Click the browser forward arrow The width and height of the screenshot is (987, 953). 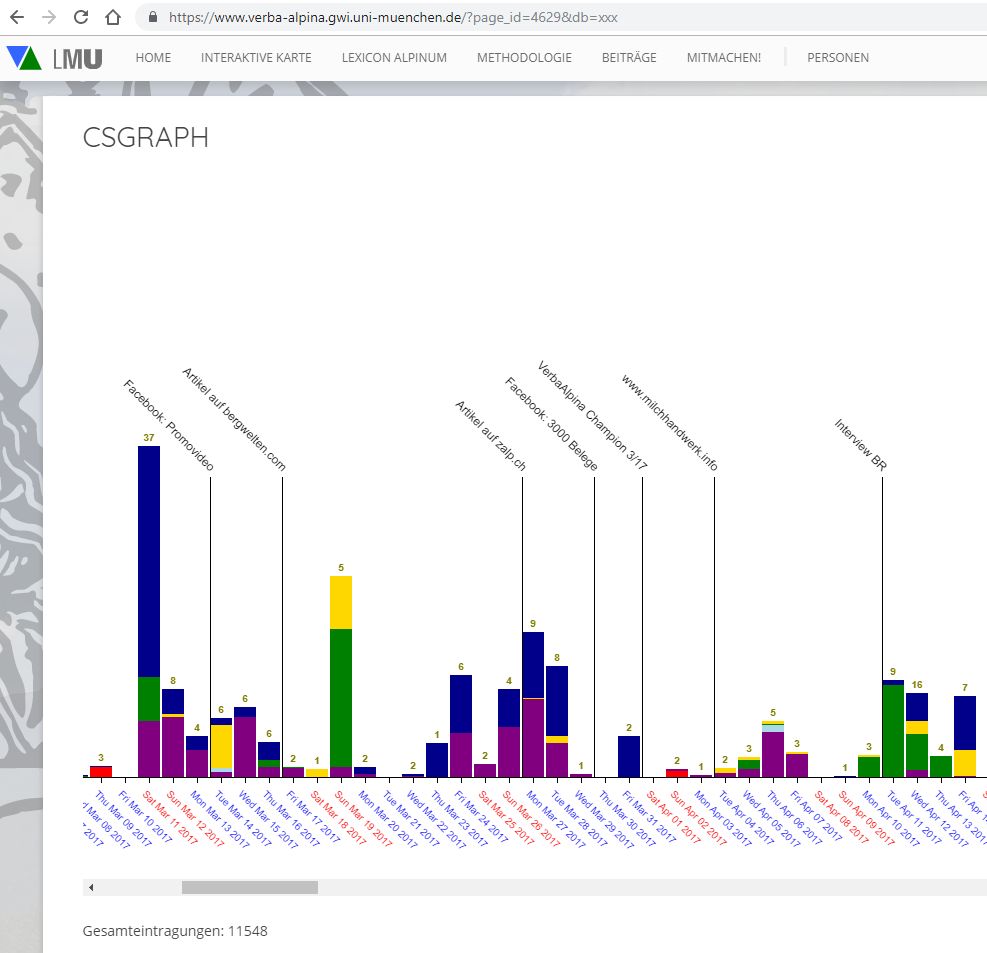pos(49,17)
